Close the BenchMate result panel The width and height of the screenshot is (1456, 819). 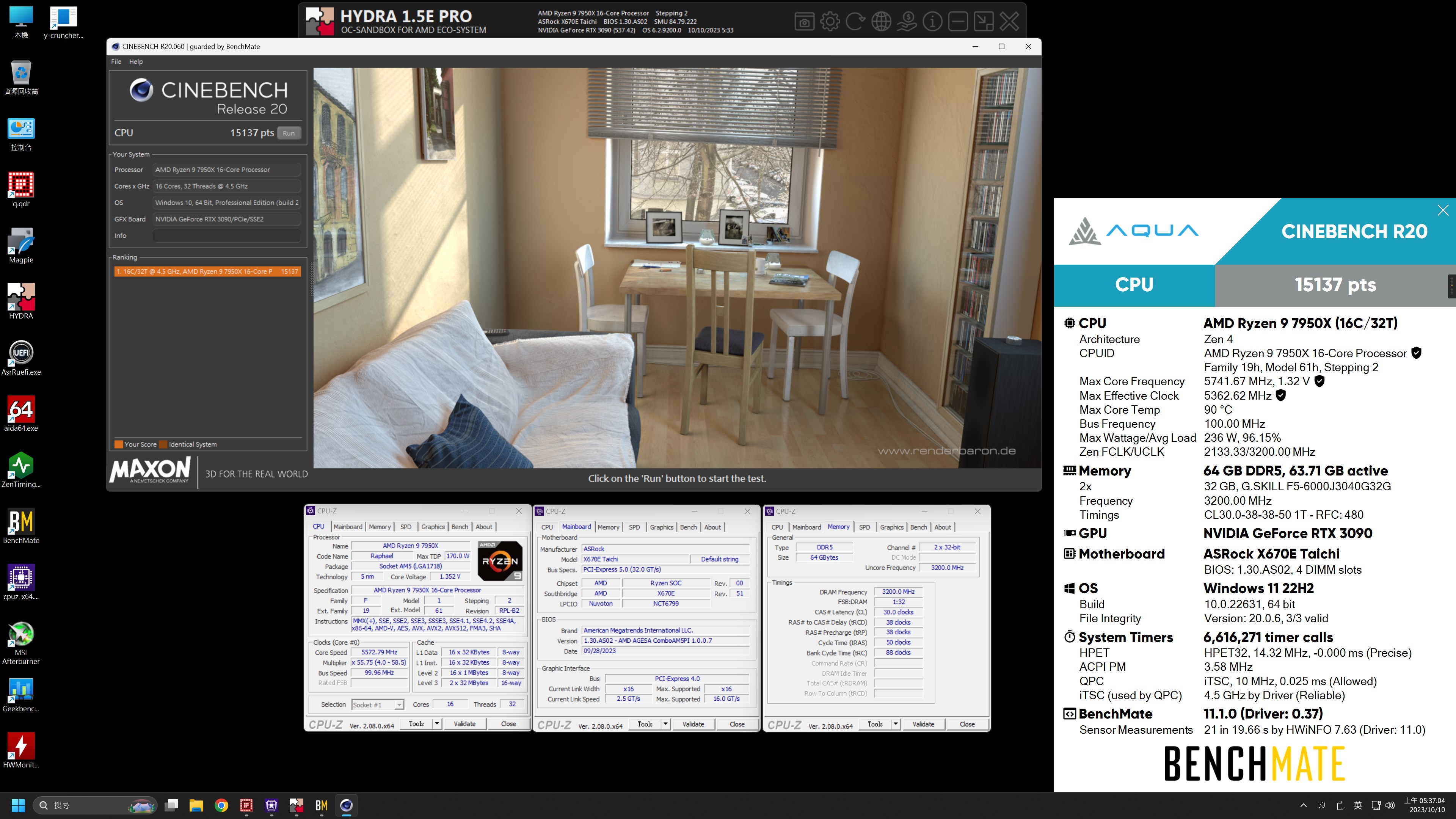(1443, 210)
